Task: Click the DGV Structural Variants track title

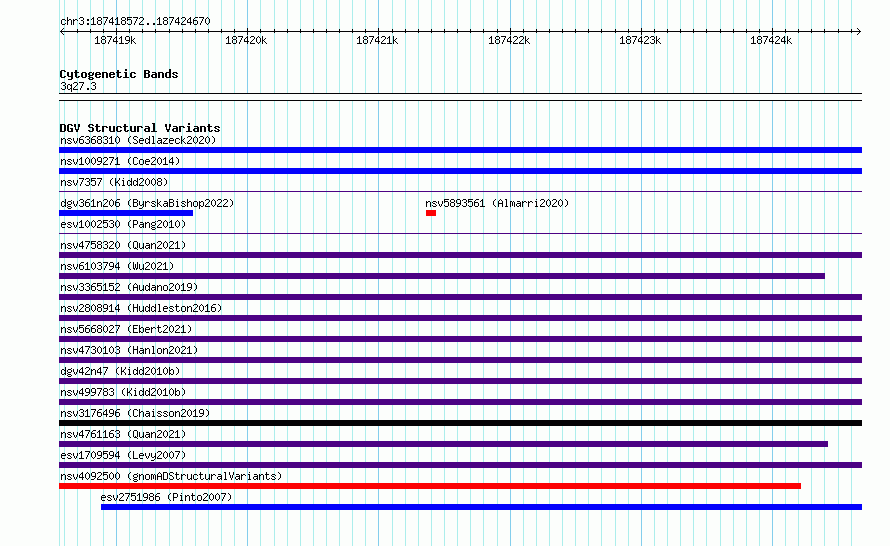Action: click(140, 128)
